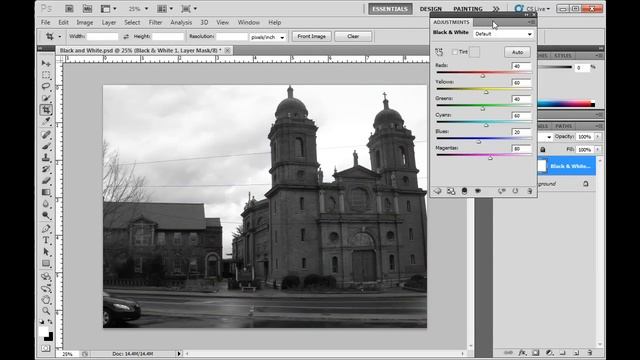Click the Width input field
640x360 pixels.
[x=102, y=37]
